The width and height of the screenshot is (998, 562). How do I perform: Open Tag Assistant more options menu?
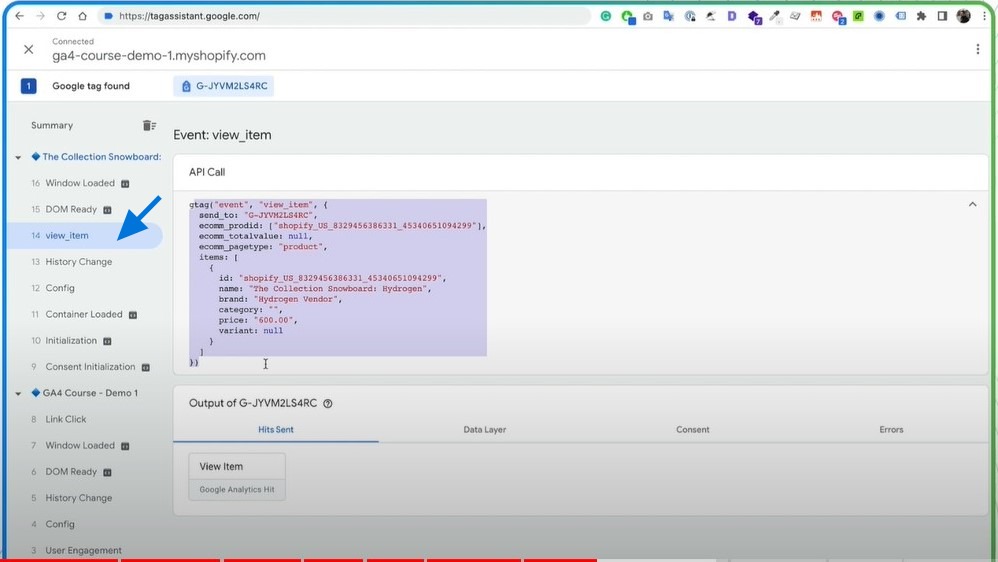point(978,49)
